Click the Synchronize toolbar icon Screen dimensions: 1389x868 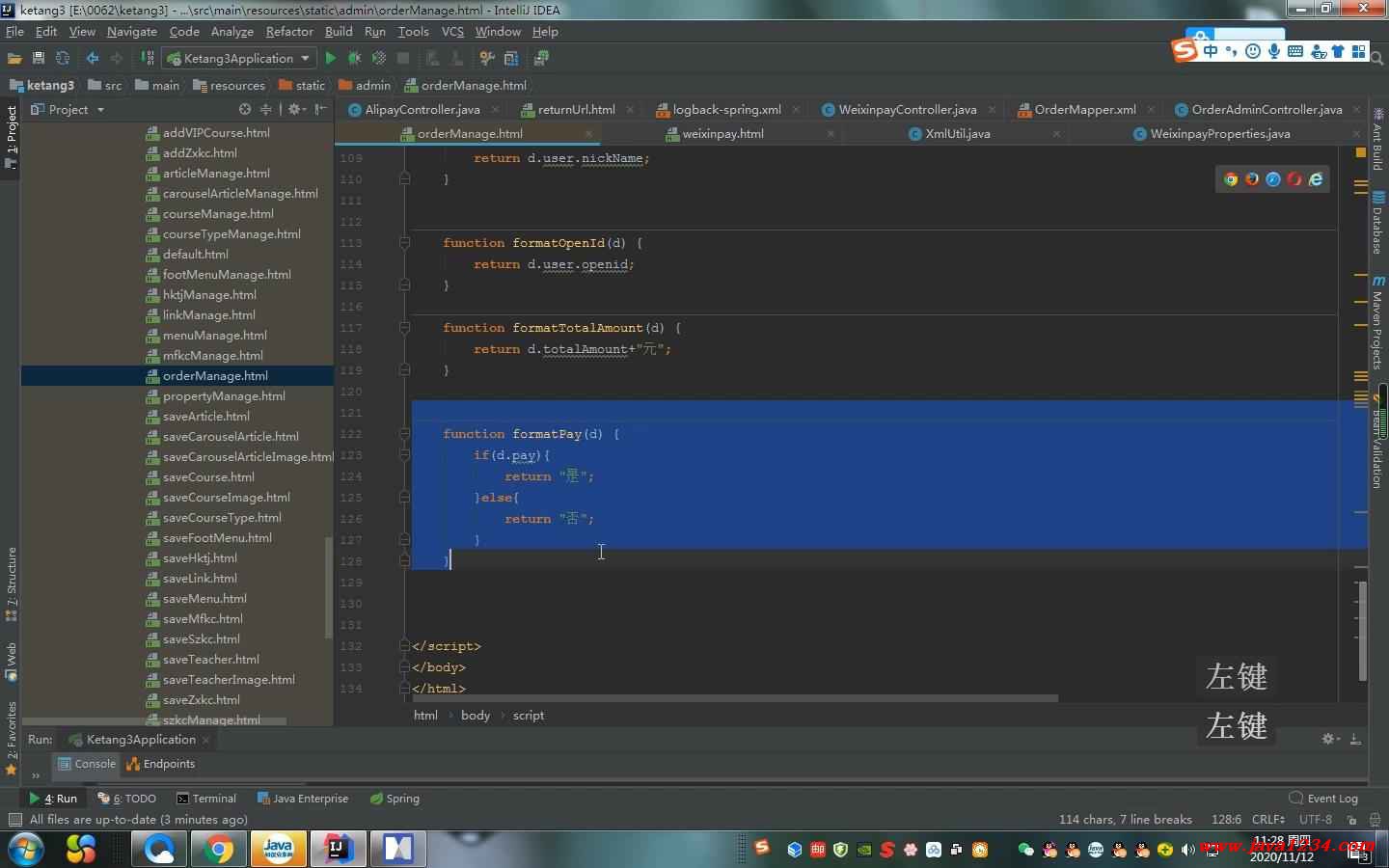pos(63,58)
